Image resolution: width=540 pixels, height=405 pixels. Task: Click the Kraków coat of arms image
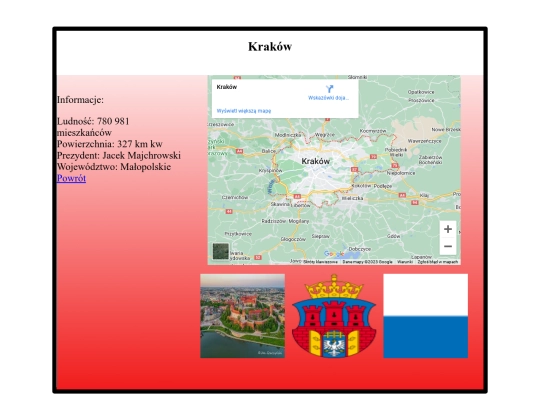[x=334, y=316]
